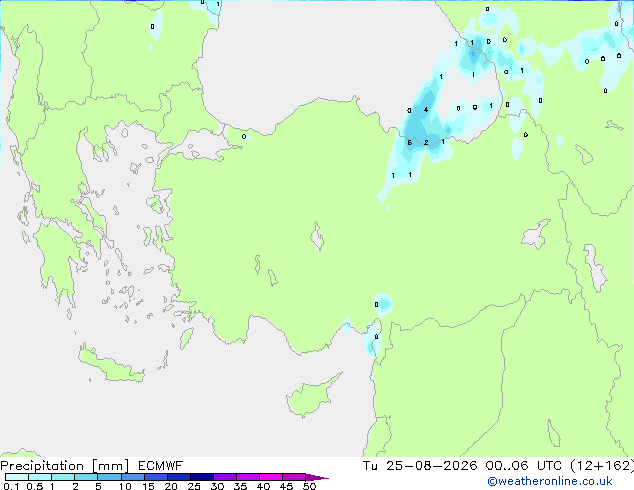The width and height of the screenshot is (634, 490).
Task: Click the "25" legend scale label
Action: (194, 486)
